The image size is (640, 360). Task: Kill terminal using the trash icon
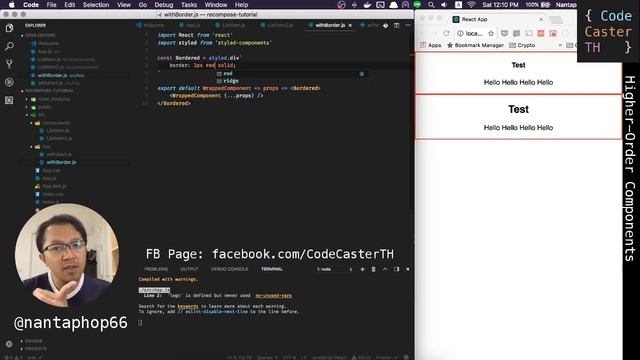pos(373,269)
